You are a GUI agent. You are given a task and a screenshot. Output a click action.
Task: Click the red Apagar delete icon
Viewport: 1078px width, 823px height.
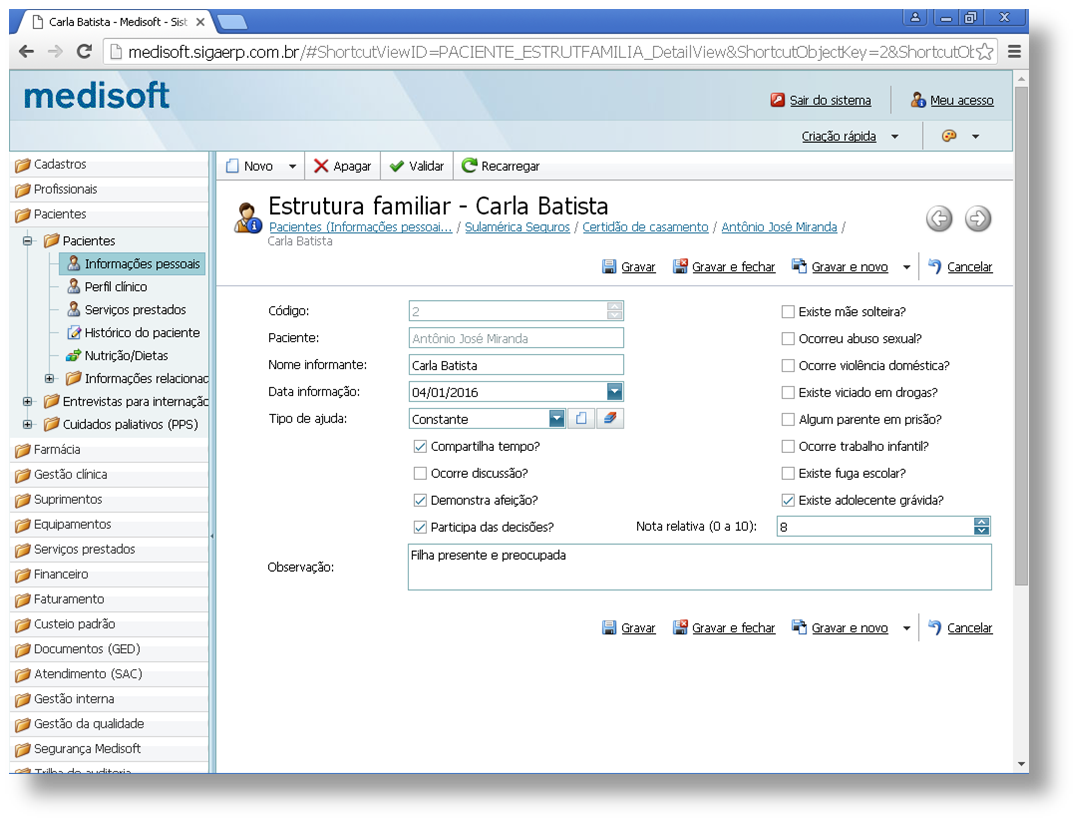coord(321,166)
